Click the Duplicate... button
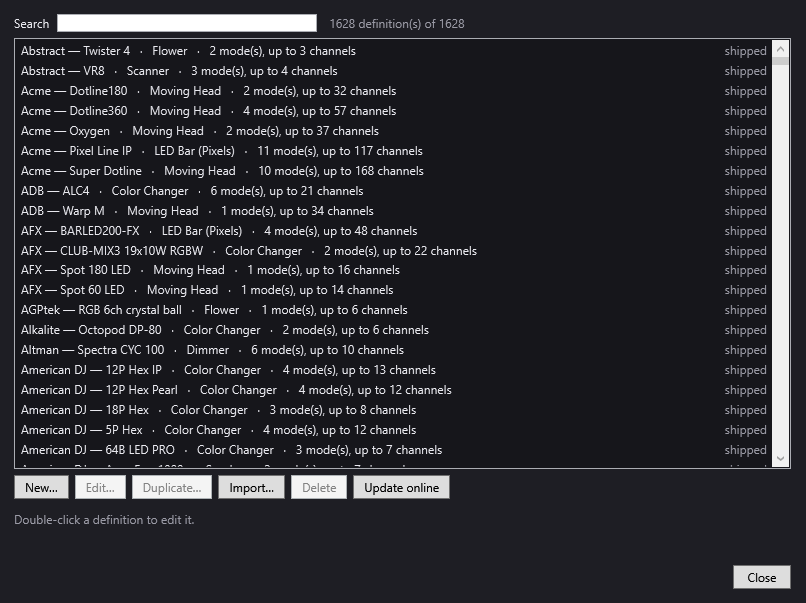 tap(172, 487)
